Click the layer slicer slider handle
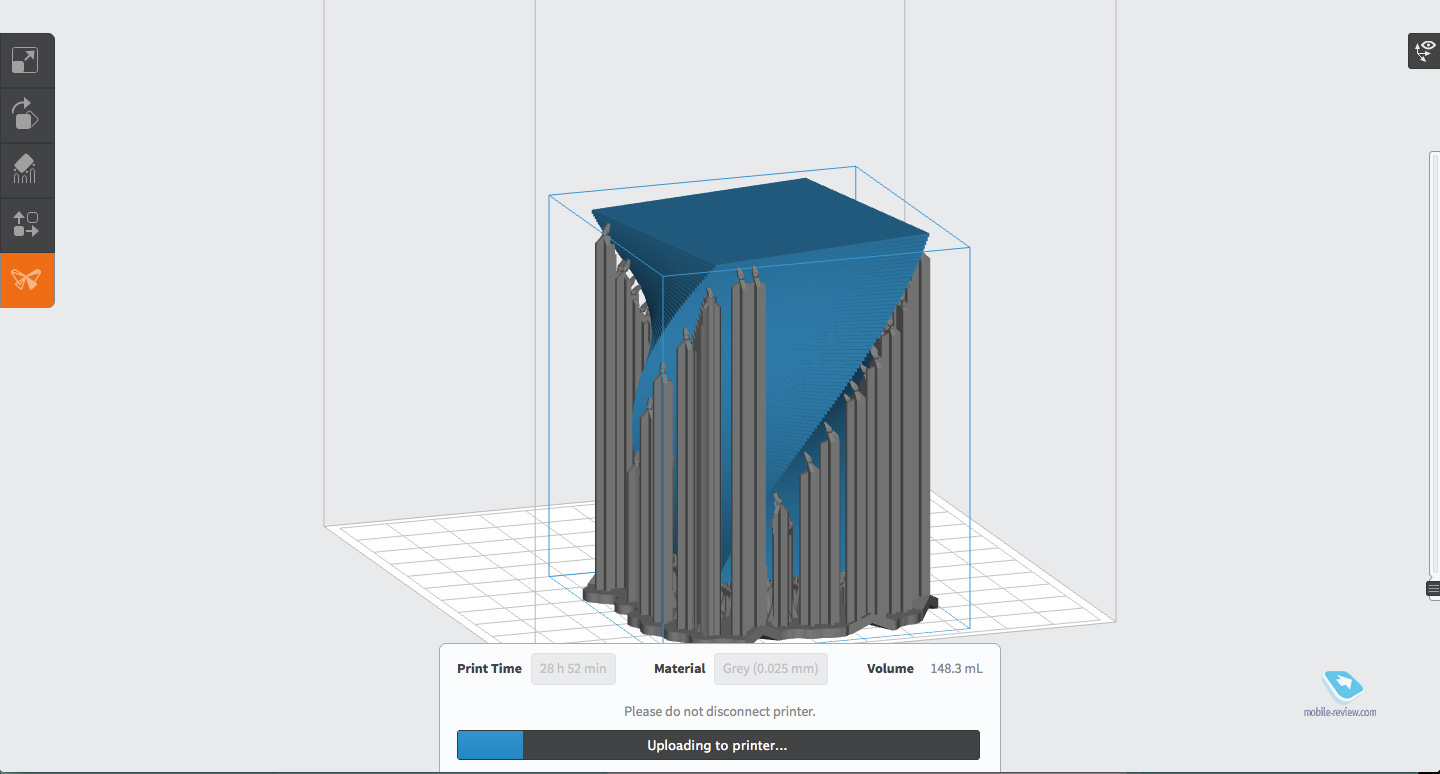 click(1433, 589)
